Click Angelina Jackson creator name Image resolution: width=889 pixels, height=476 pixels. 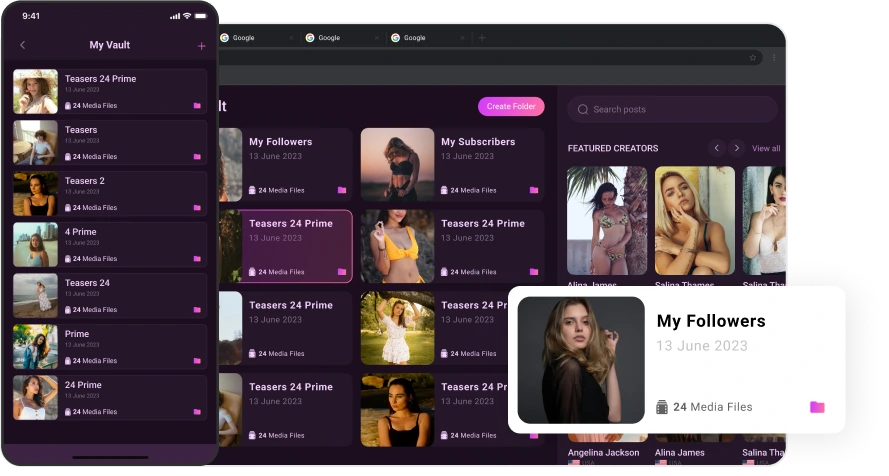(603, 452)
